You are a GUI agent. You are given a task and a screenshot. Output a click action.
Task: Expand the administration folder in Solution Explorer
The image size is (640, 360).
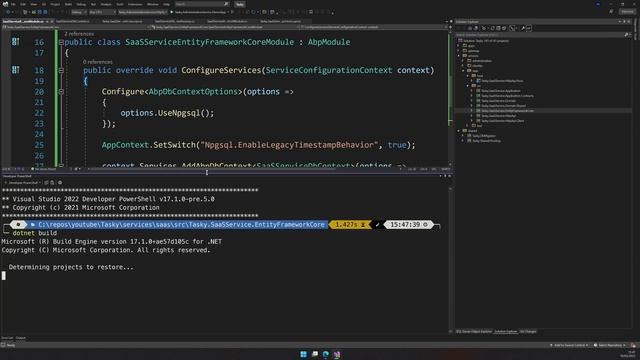[463, 61]
